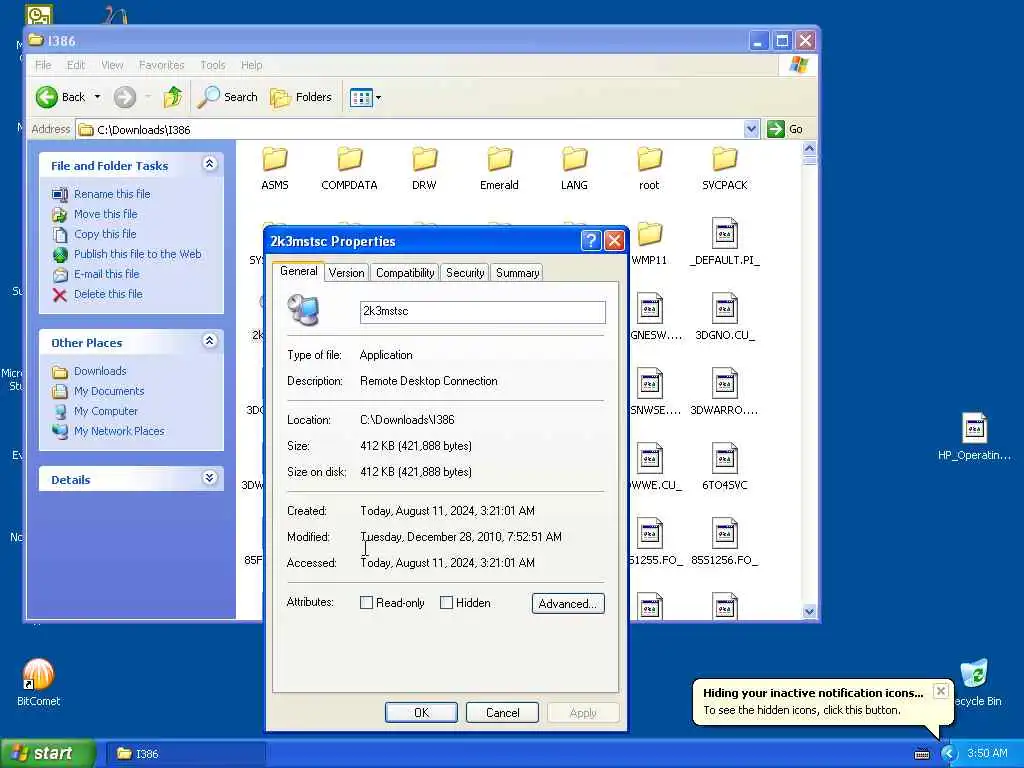Go to My Documents in Other Places
The height and width of the screenshot is (768, 1024).
[x=108, y=391]
